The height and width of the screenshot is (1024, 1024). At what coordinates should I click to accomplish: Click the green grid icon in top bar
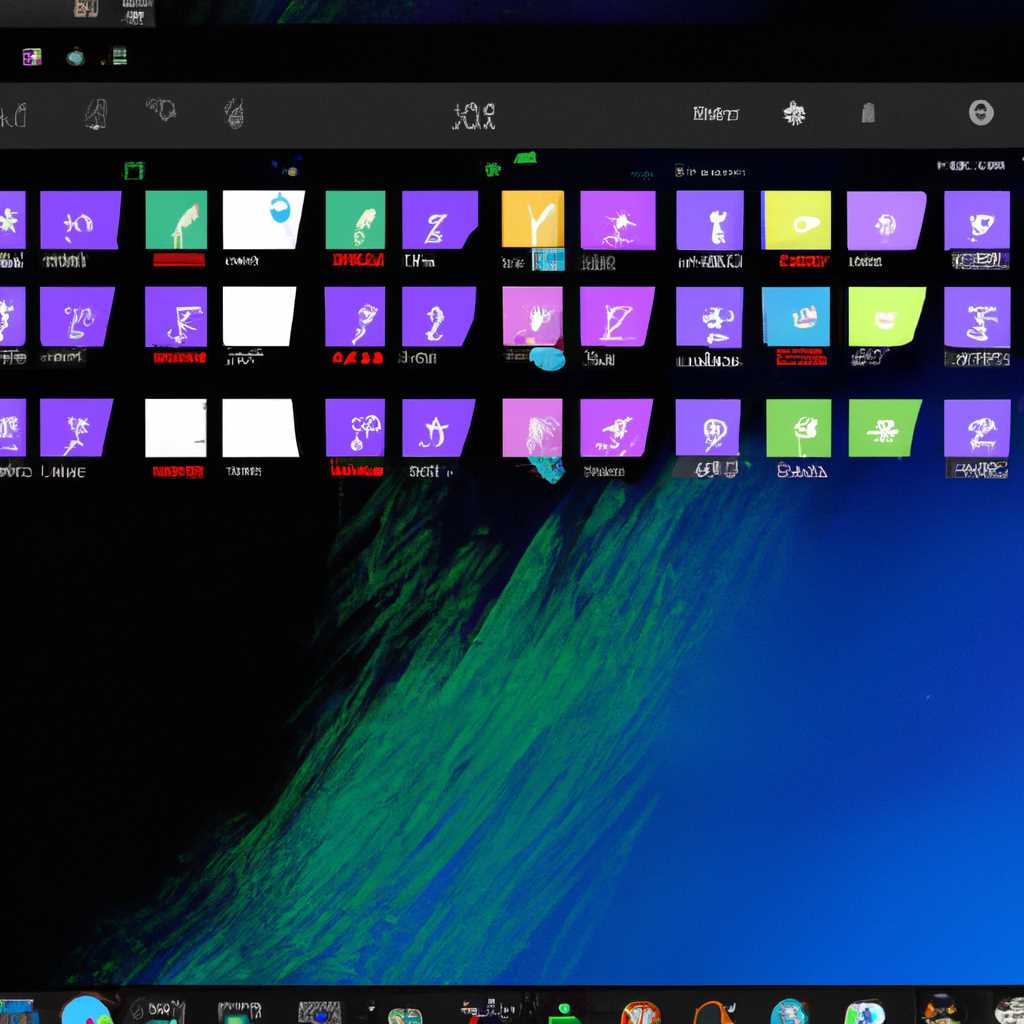click(x=120, y=57)
